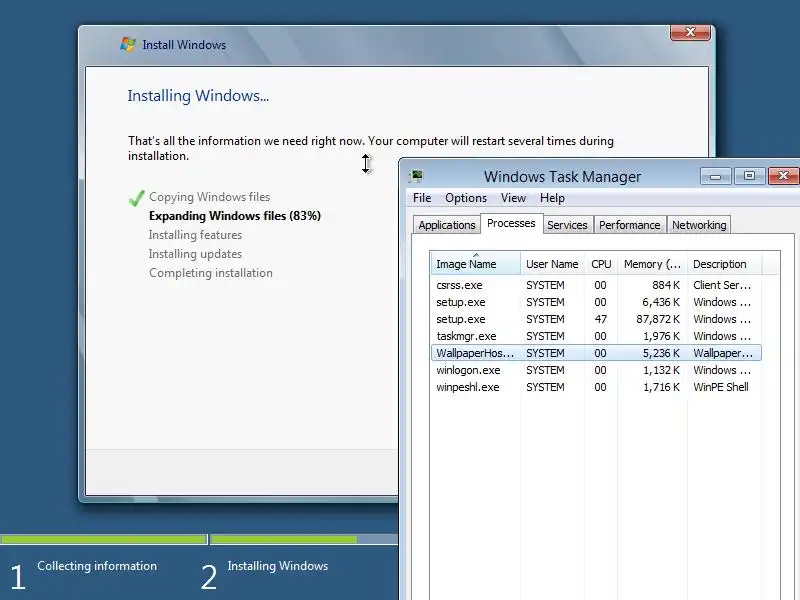Screen dimensions: 800x600
Task: Click the Windows flag icon in Install Windows title
Action: pyautogui.click(x=128, y=44)
